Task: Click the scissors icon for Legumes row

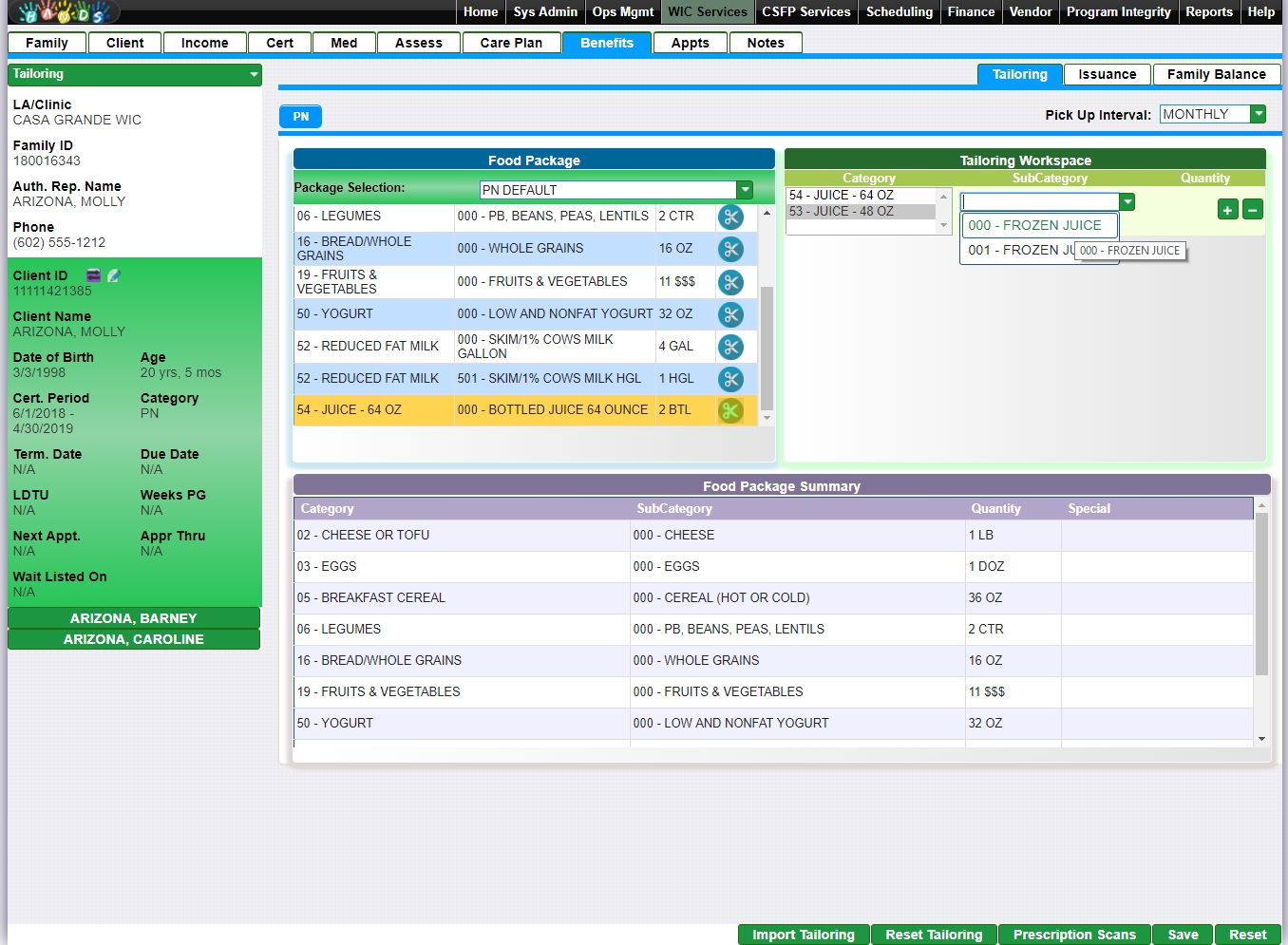Action: [x=729, y=217]
